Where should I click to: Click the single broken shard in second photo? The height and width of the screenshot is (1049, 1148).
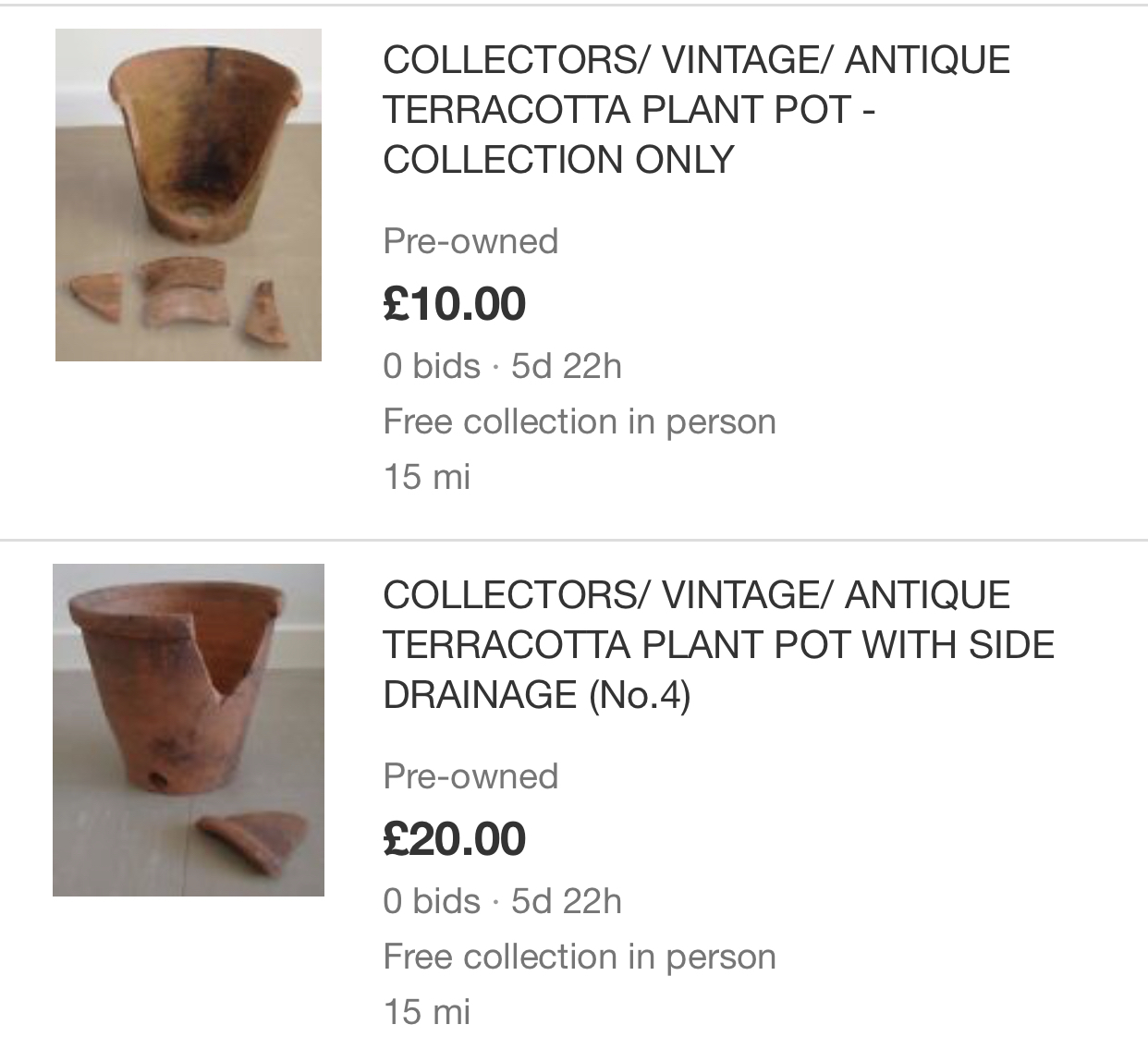click(x=251, y=841)
